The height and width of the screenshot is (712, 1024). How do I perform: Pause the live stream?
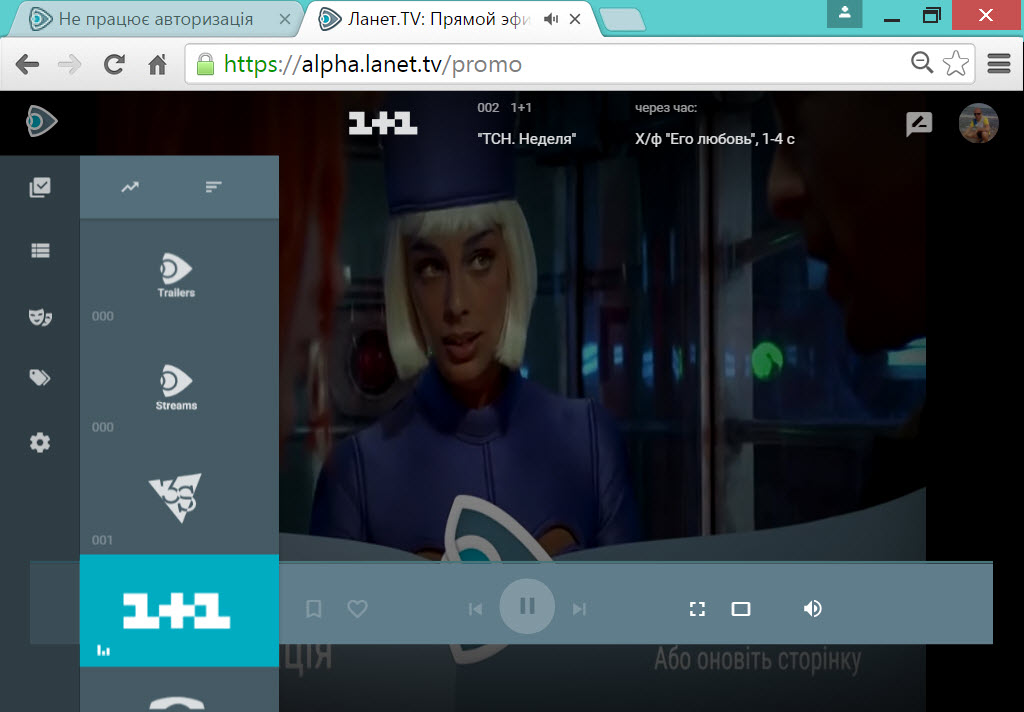tap(527, 606)
